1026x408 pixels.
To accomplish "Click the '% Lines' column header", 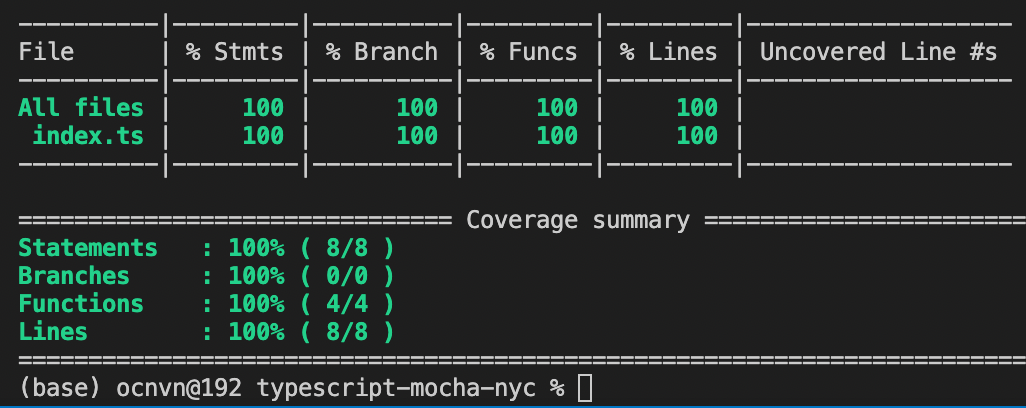I will [x=669, y=52].
